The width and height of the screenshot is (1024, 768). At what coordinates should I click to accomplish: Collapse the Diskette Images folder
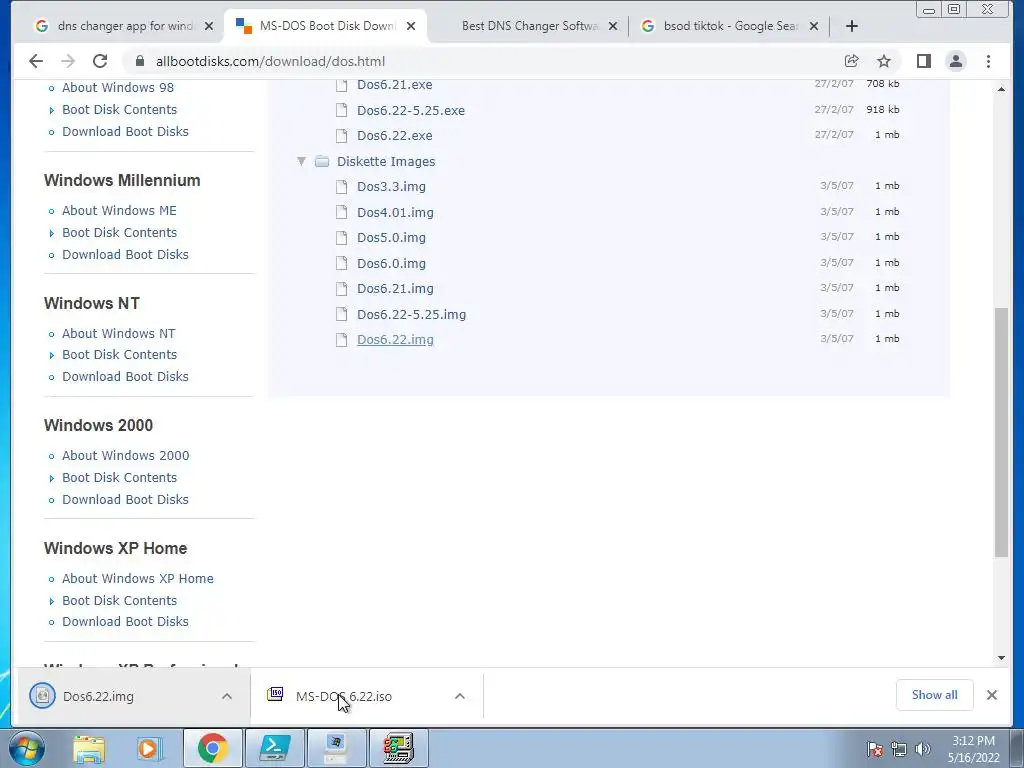301,161
